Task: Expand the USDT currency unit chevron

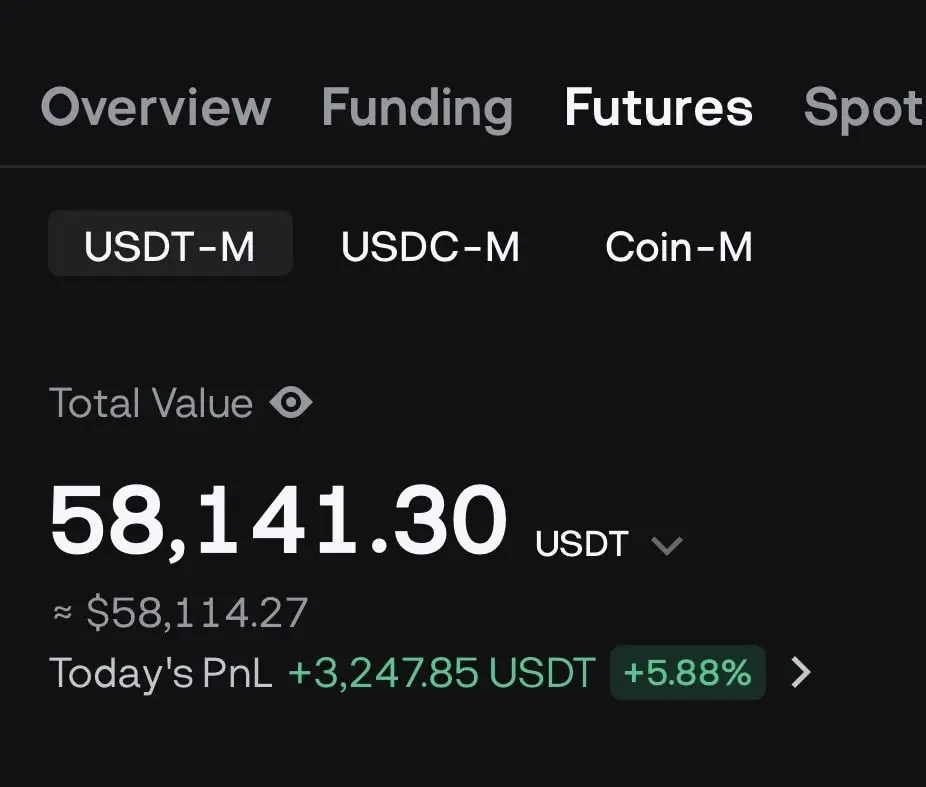Action: pyautogui.click(x=666, y=545)
